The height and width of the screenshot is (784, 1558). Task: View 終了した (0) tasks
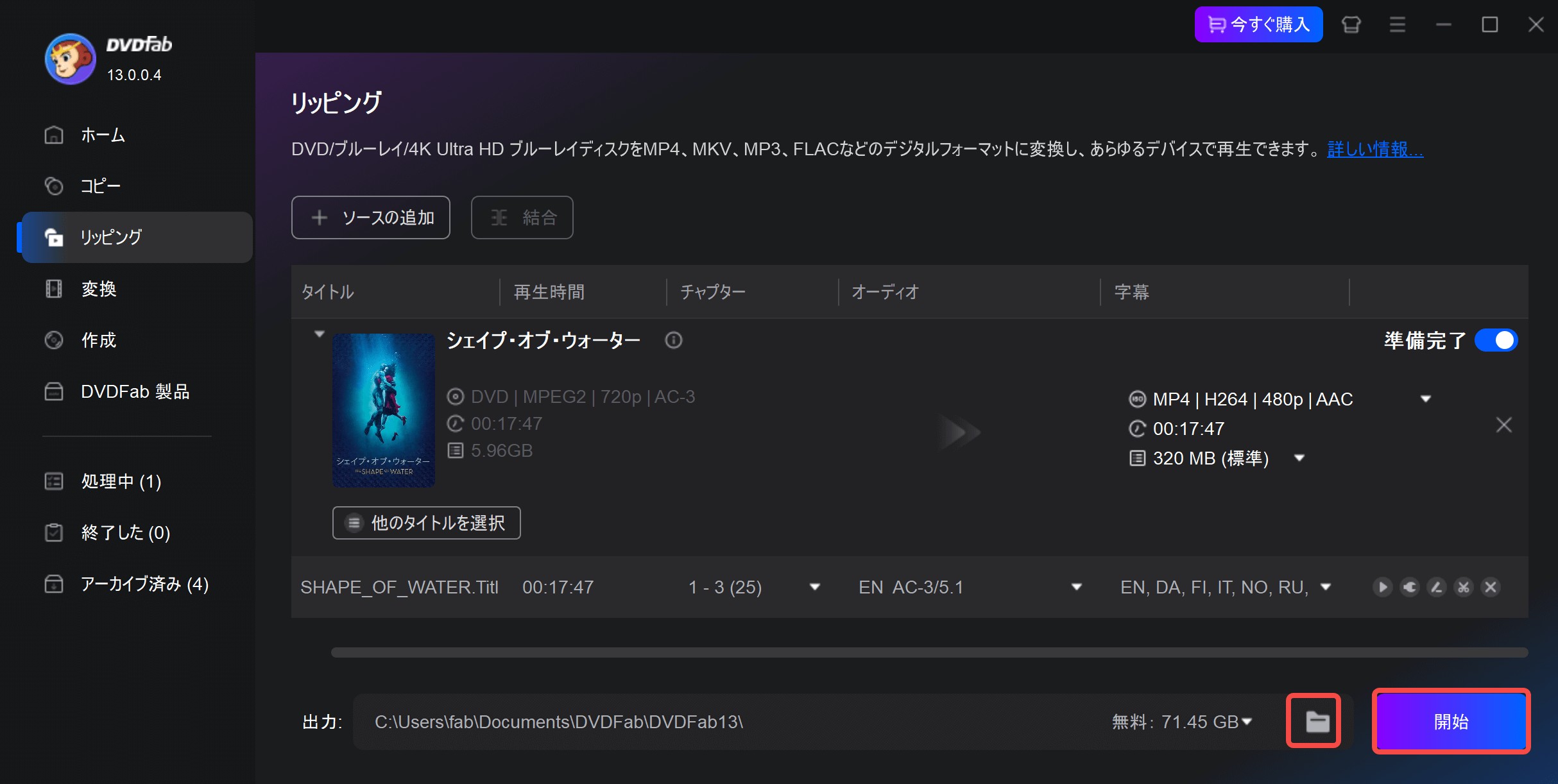tap(137, 533)
